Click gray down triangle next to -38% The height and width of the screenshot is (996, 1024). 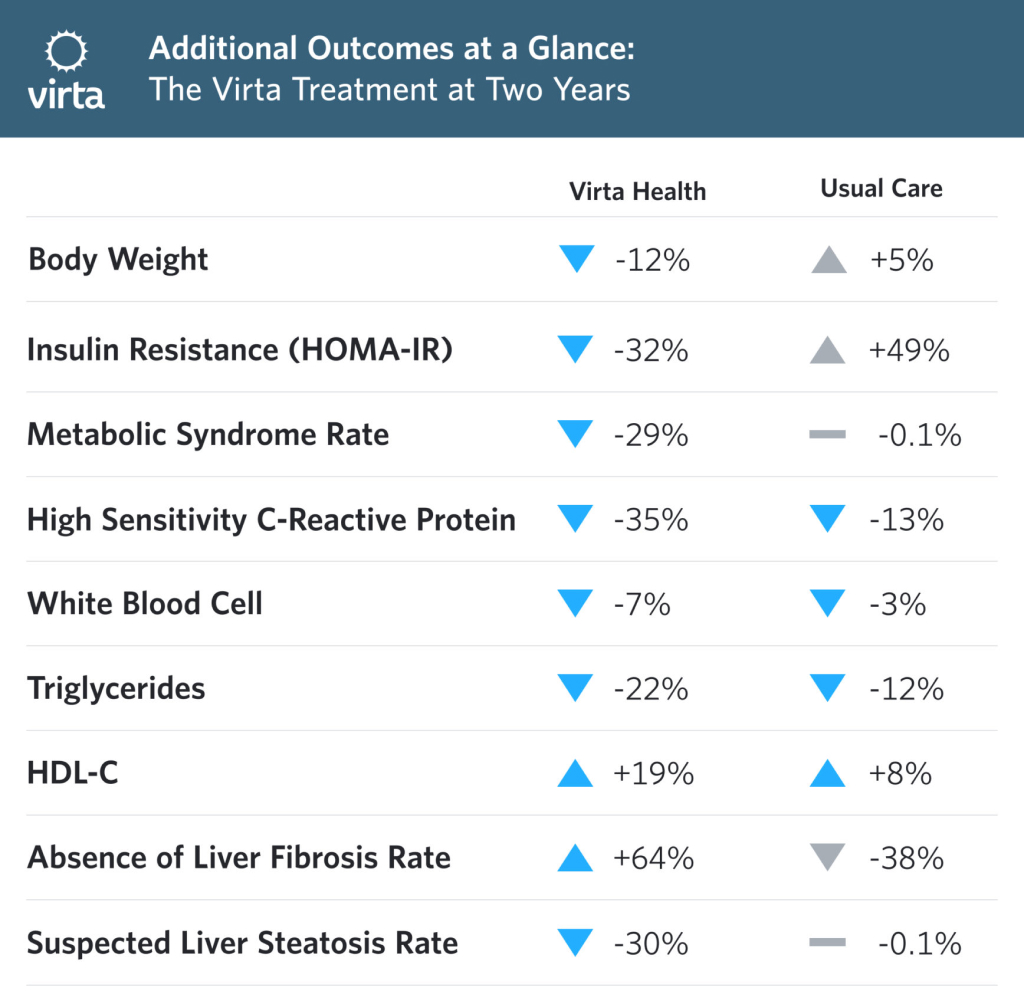tap(829, 857)
